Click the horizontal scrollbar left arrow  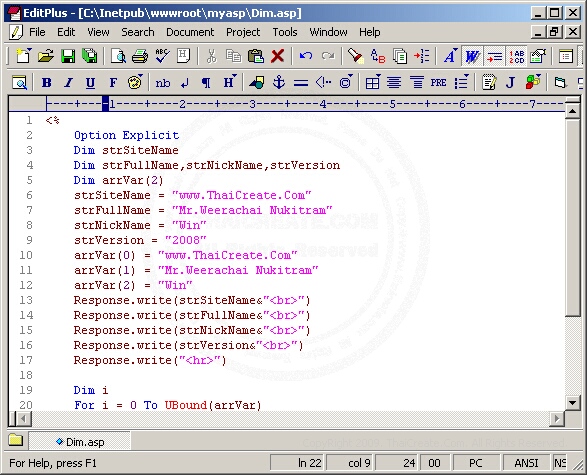(24, 418)
